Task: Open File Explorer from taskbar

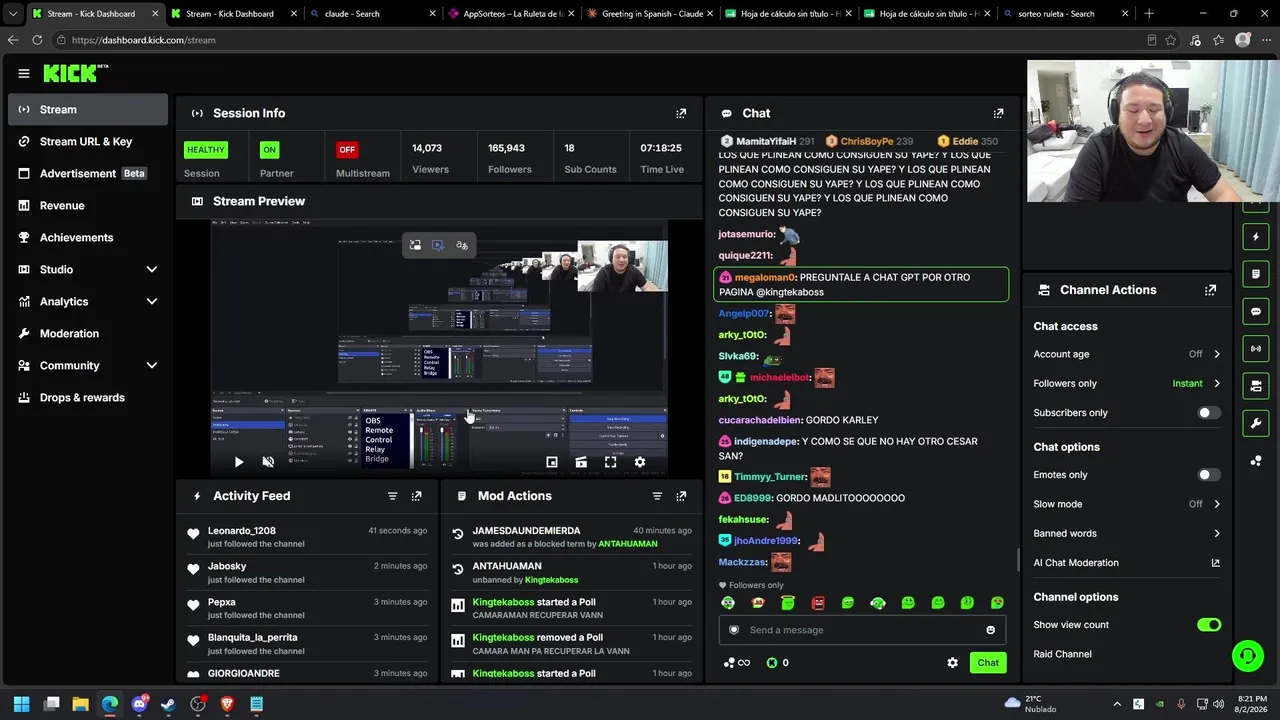Action: tap(81, 704)
